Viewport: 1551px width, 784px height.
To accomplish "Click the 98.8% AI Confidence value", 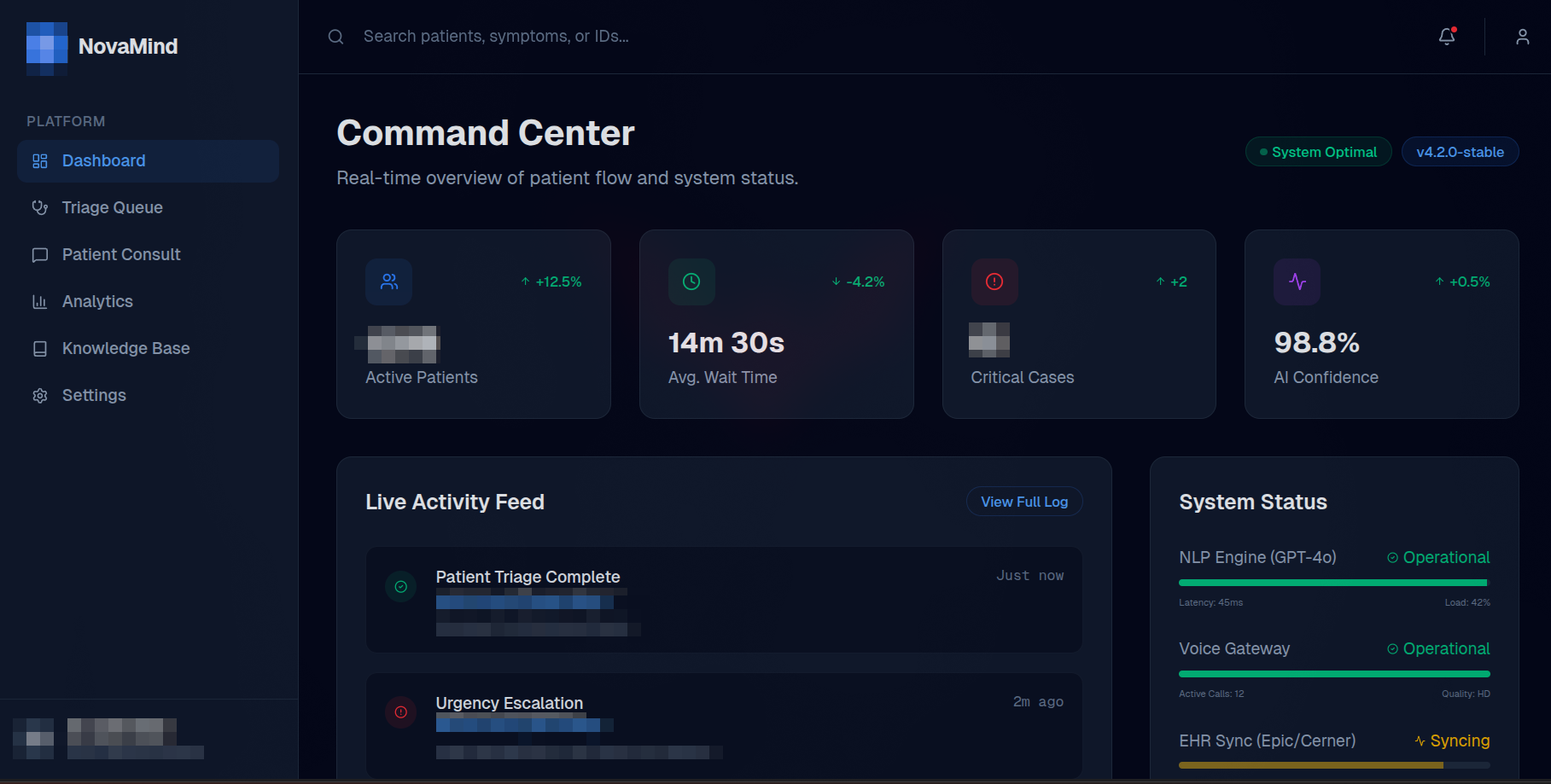I will coord(1317,343).
